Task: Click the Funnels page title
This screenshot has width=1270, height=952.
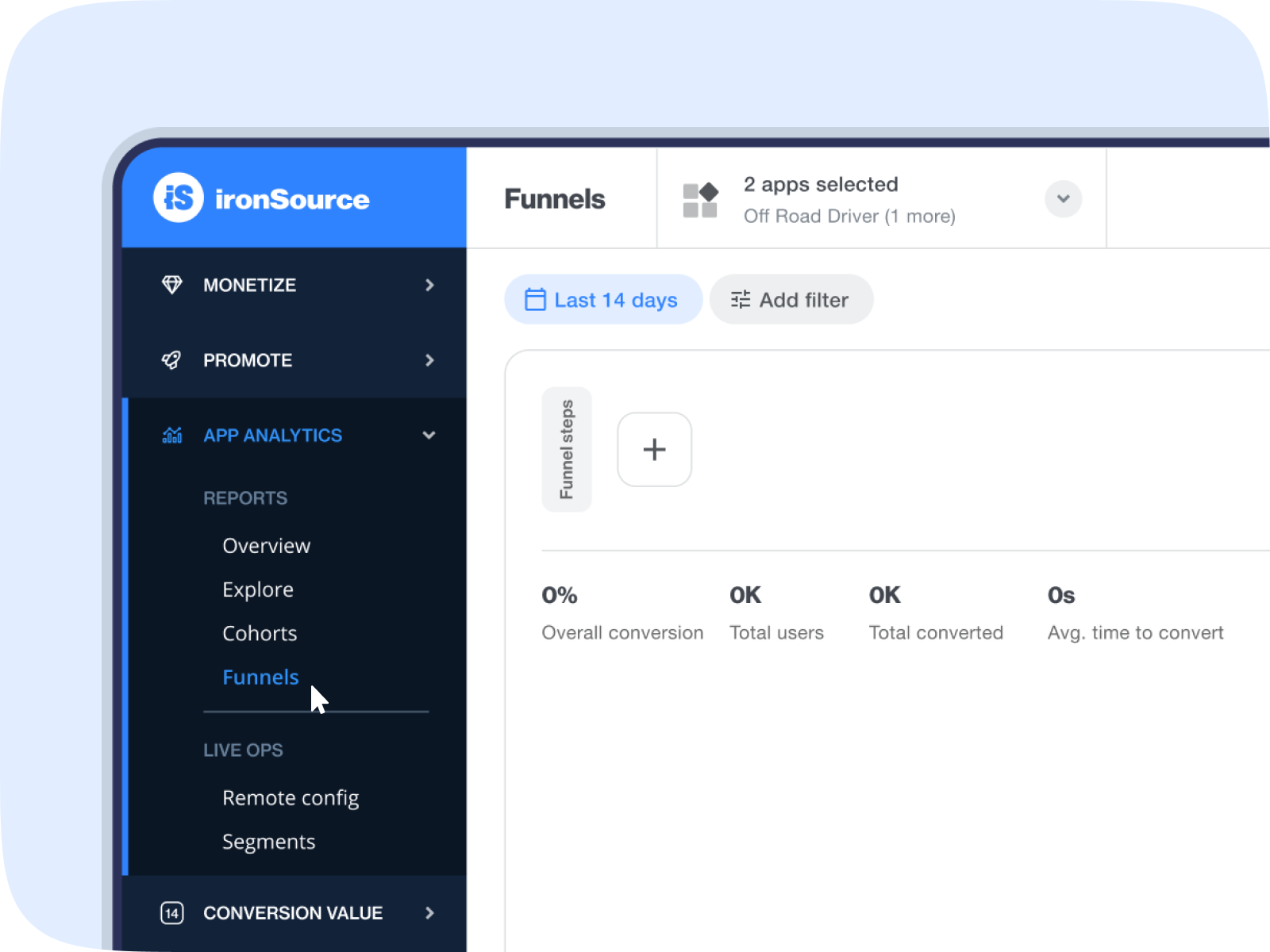Action: (555, 199)
